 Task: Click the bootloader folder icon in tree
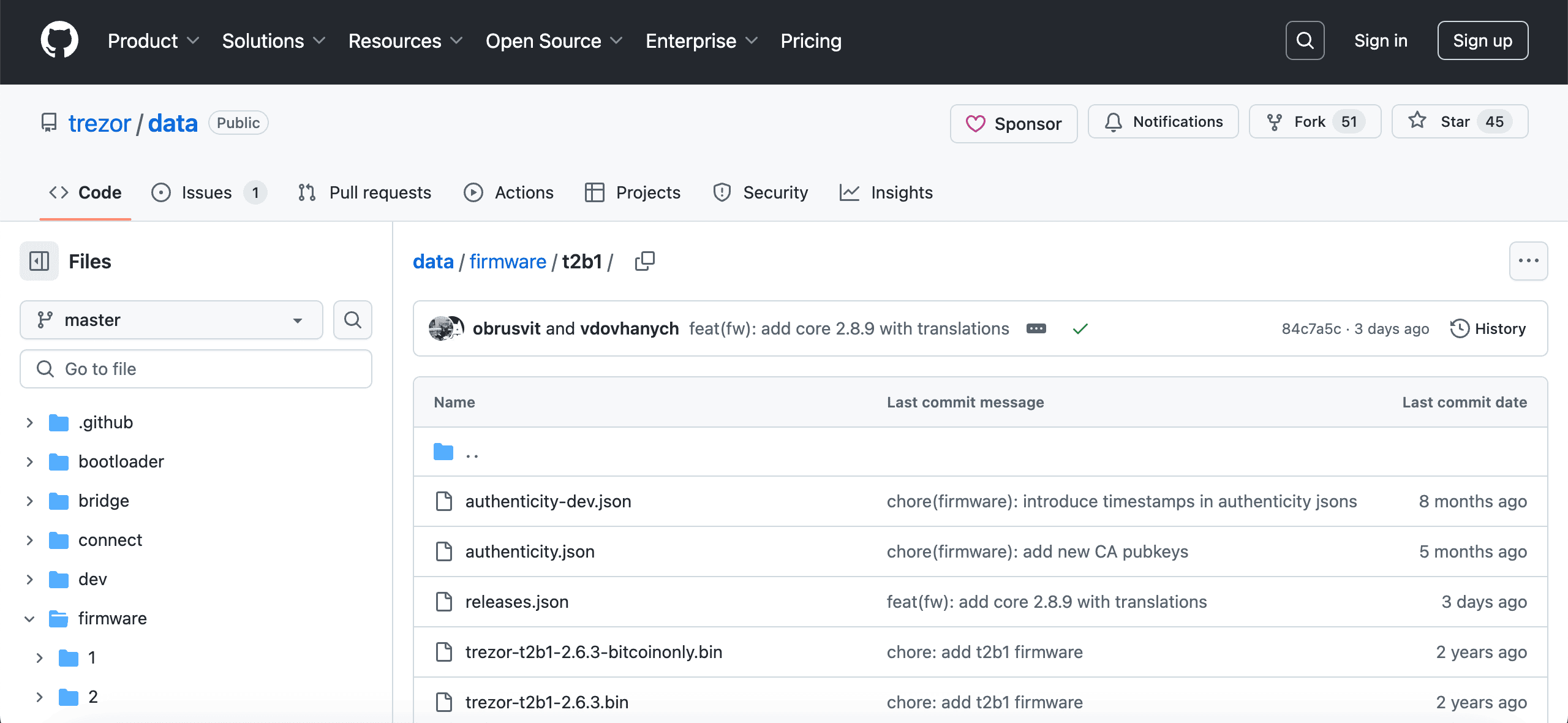coord(59,462)
